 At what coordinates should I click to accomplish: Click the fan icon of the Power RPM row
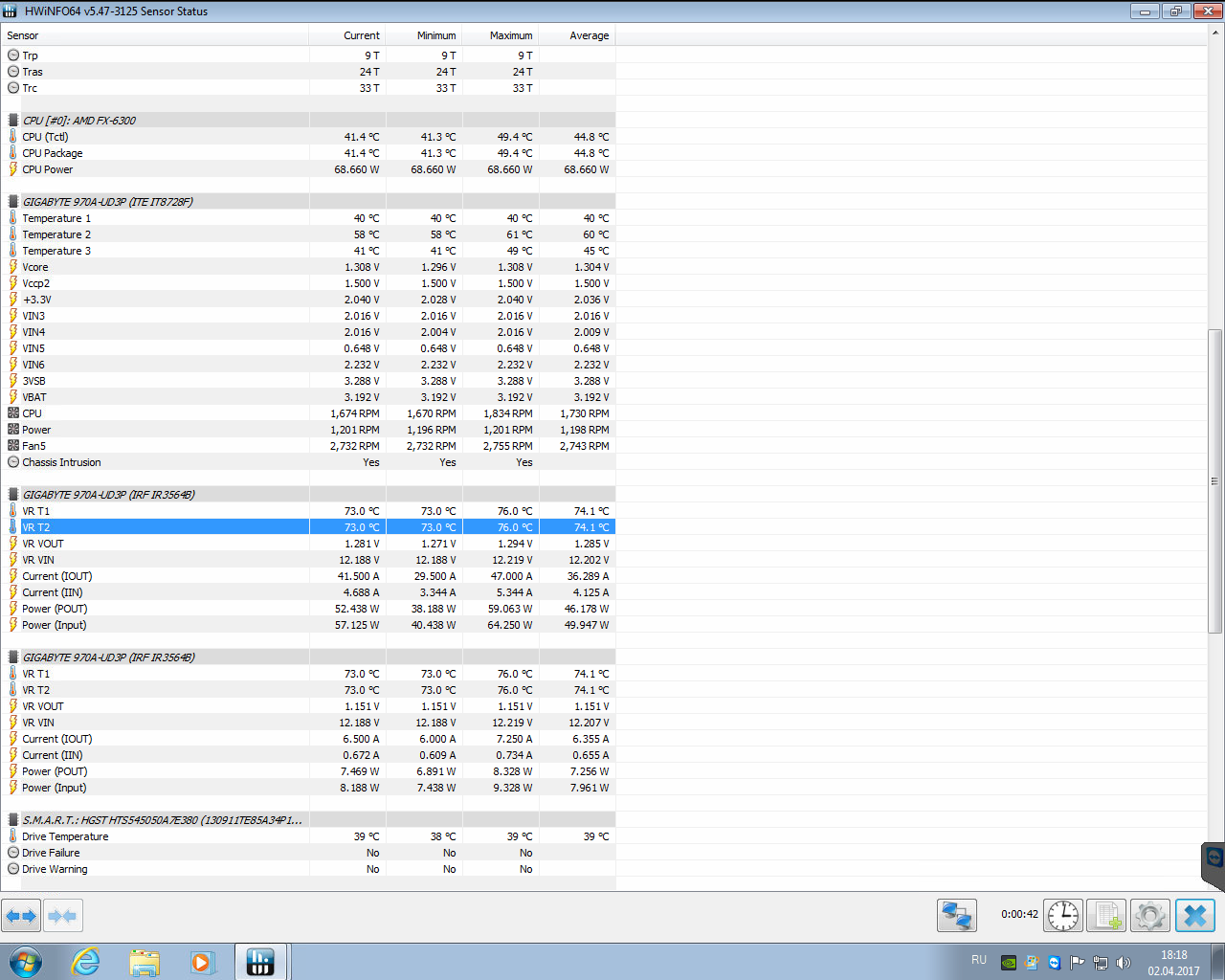[13, 430]
